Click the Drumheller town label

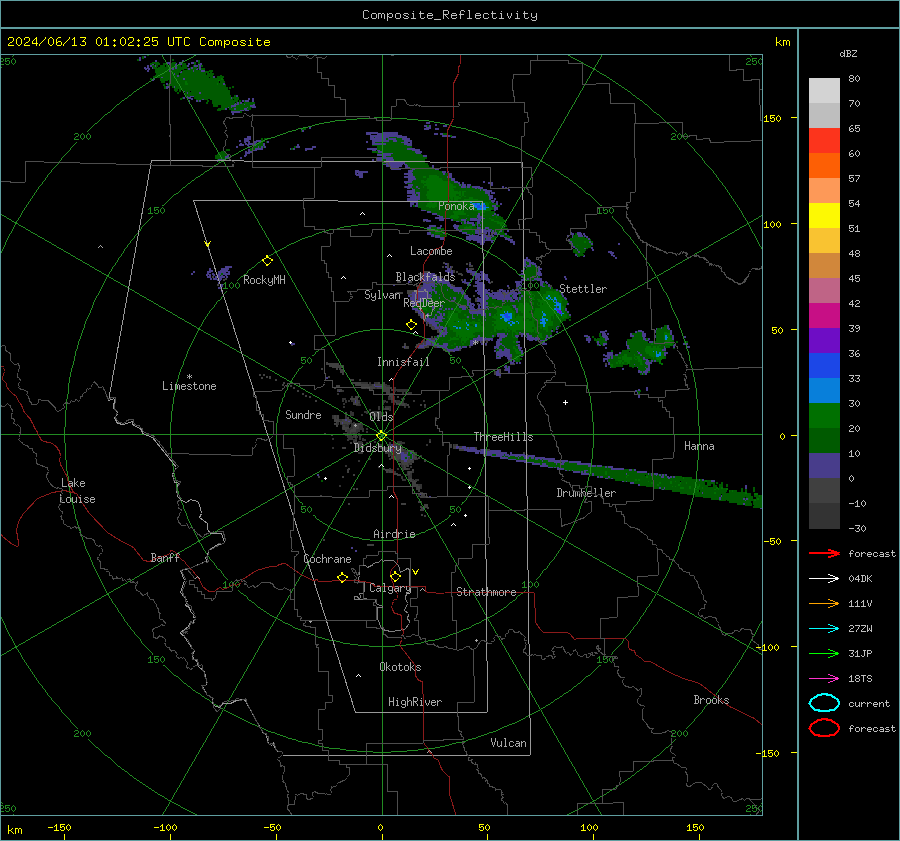coord(586,493)
